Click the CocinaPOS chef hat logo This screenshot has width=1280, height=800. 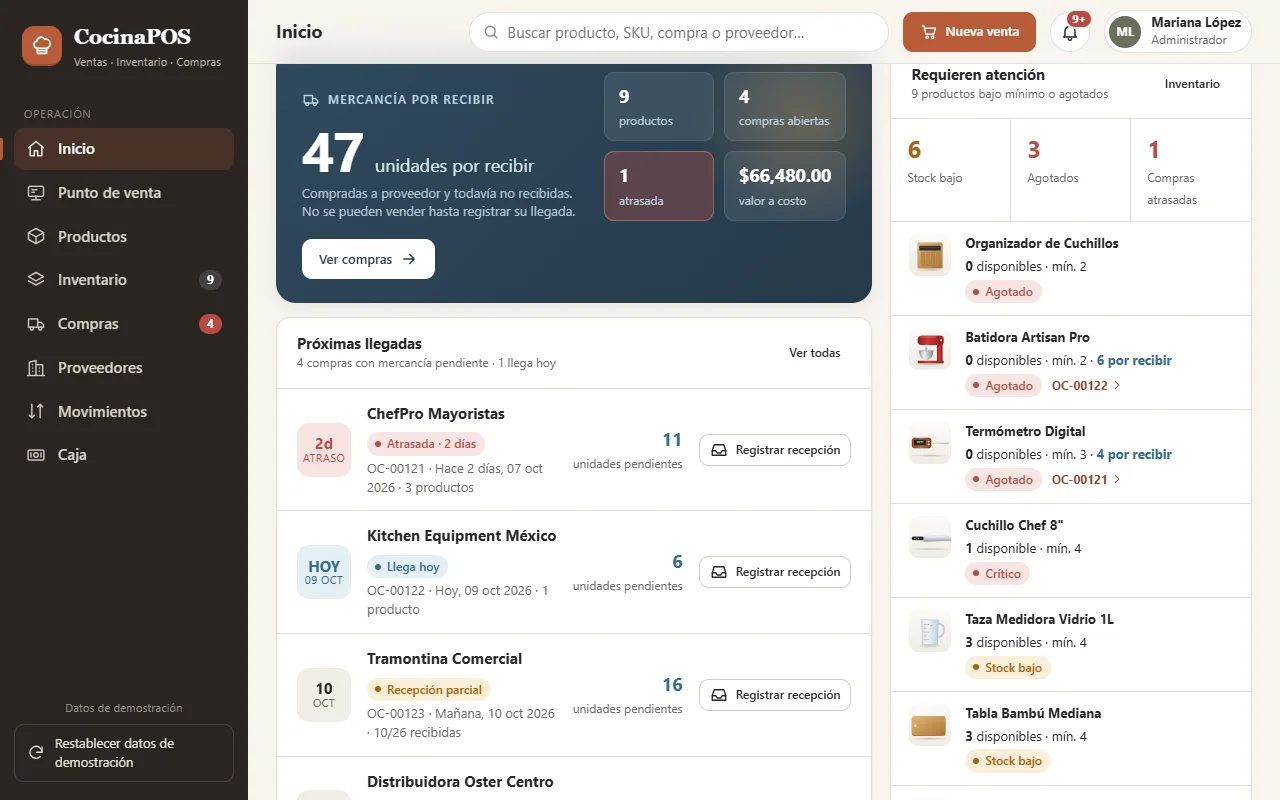[x=42, y=46]
